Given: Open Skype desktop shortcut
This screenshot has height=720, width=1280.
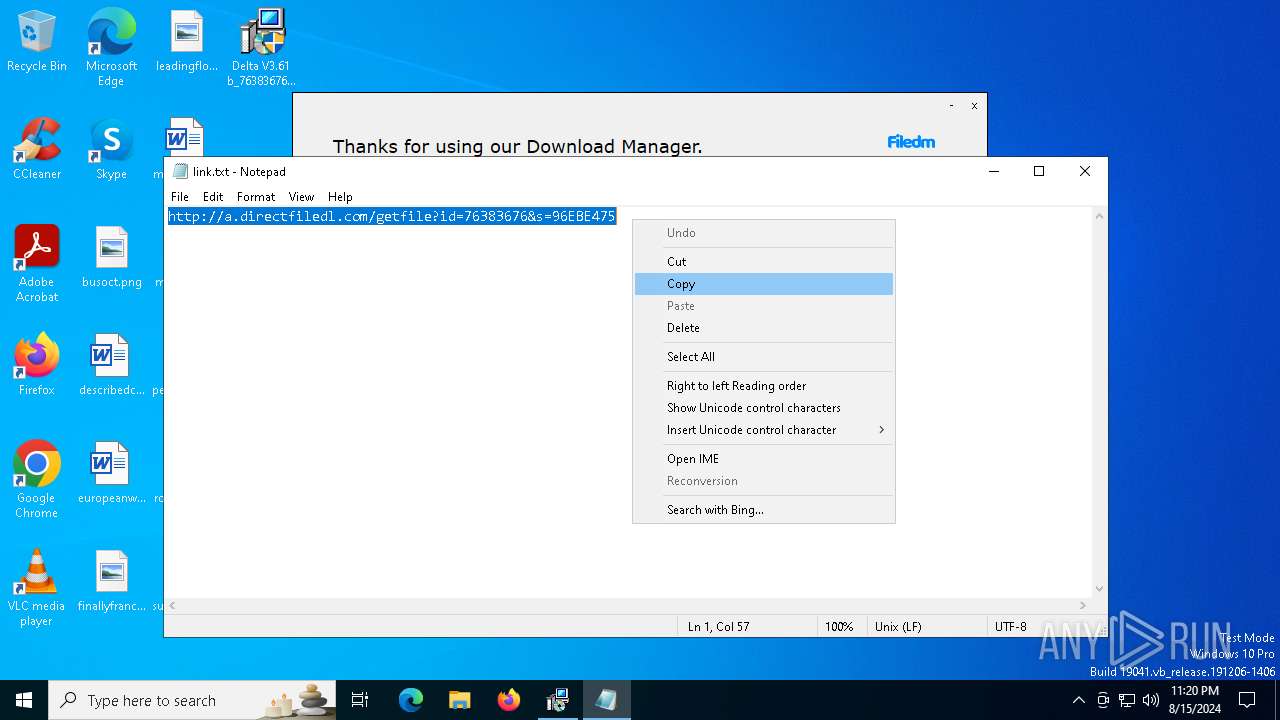Looking at the screenshot, I should 111,150.
